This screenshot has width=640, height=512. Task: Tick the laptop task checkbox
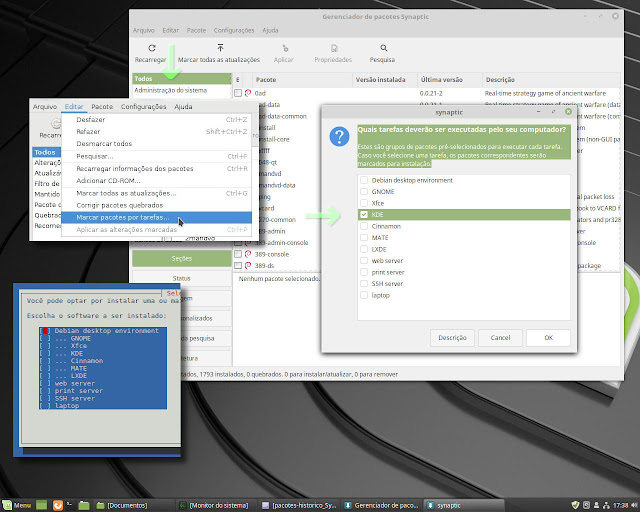(364, 295)
